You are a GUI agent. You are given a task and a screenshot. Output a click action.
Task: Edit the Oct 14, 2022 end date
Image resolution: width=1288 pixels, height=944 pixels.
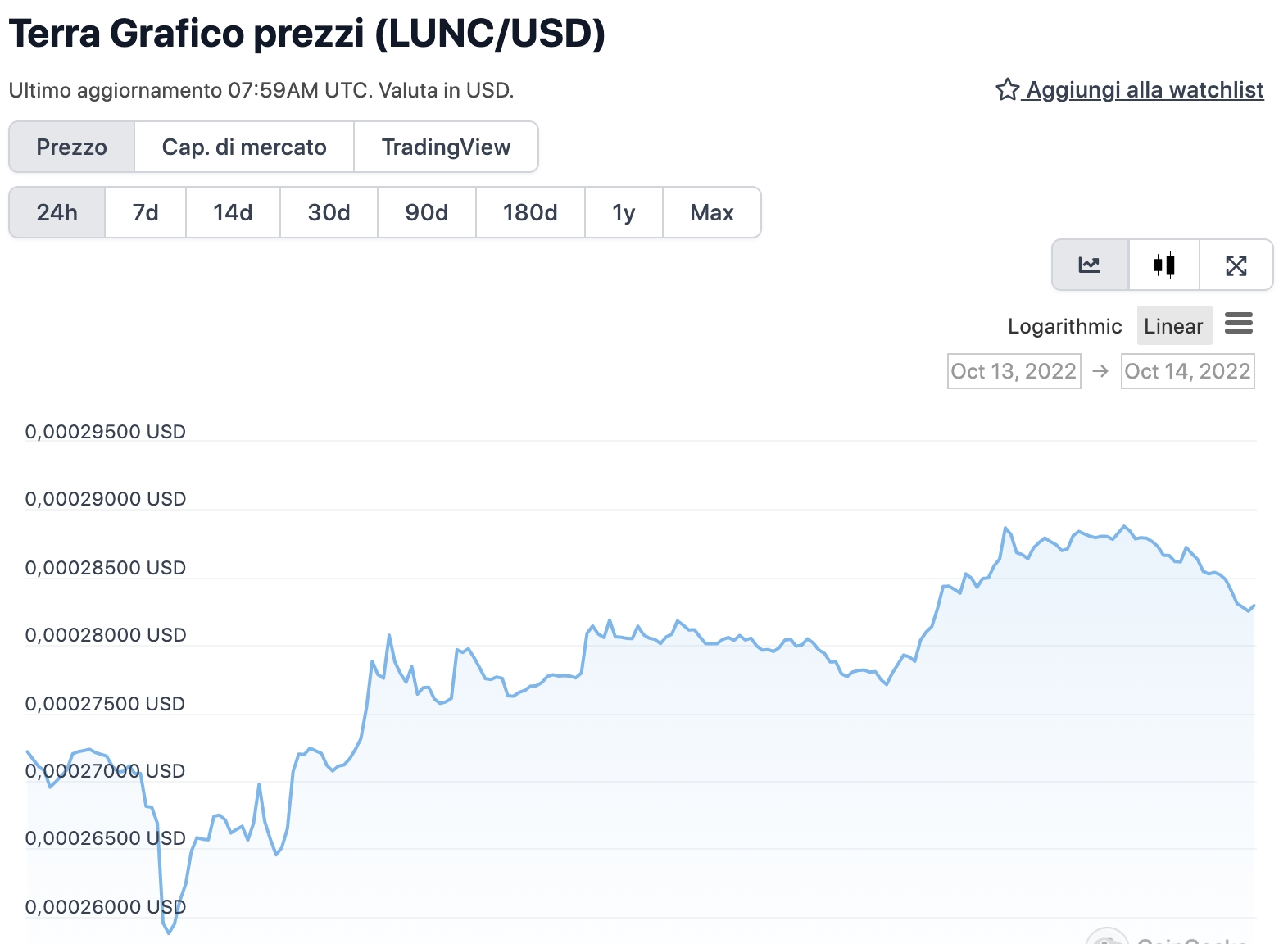click(1187, 371)
